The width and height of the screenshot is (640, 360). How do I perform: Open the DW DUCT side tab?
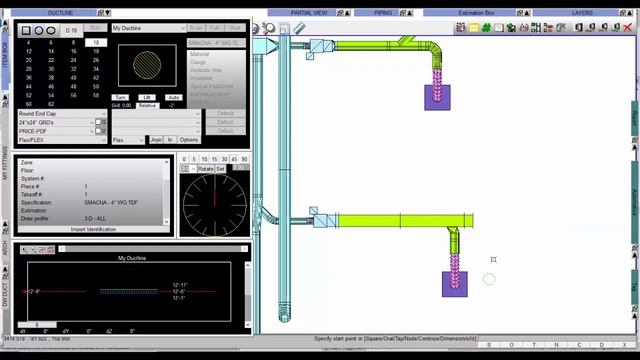[5, 294]
